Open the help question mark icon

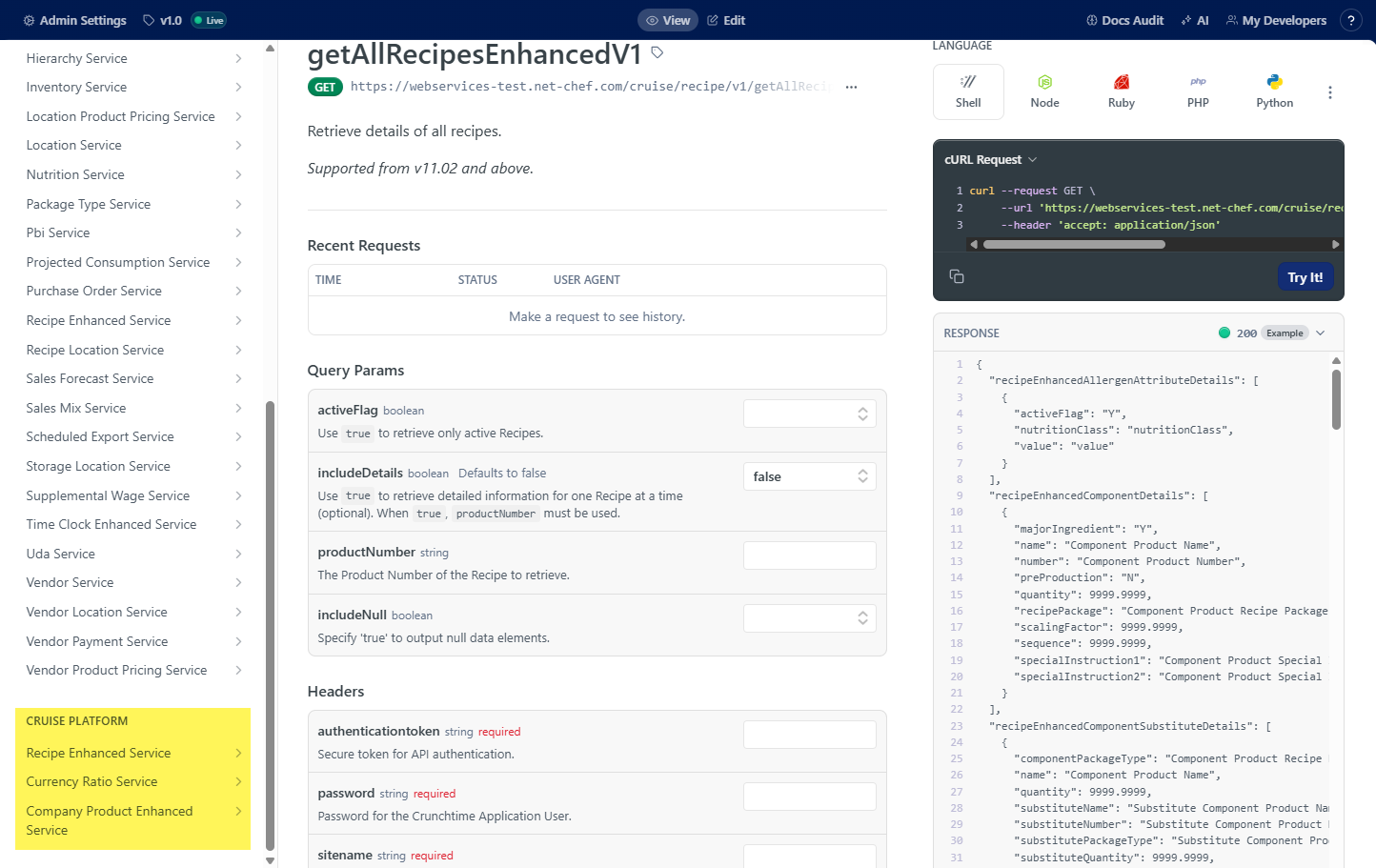1350,20
